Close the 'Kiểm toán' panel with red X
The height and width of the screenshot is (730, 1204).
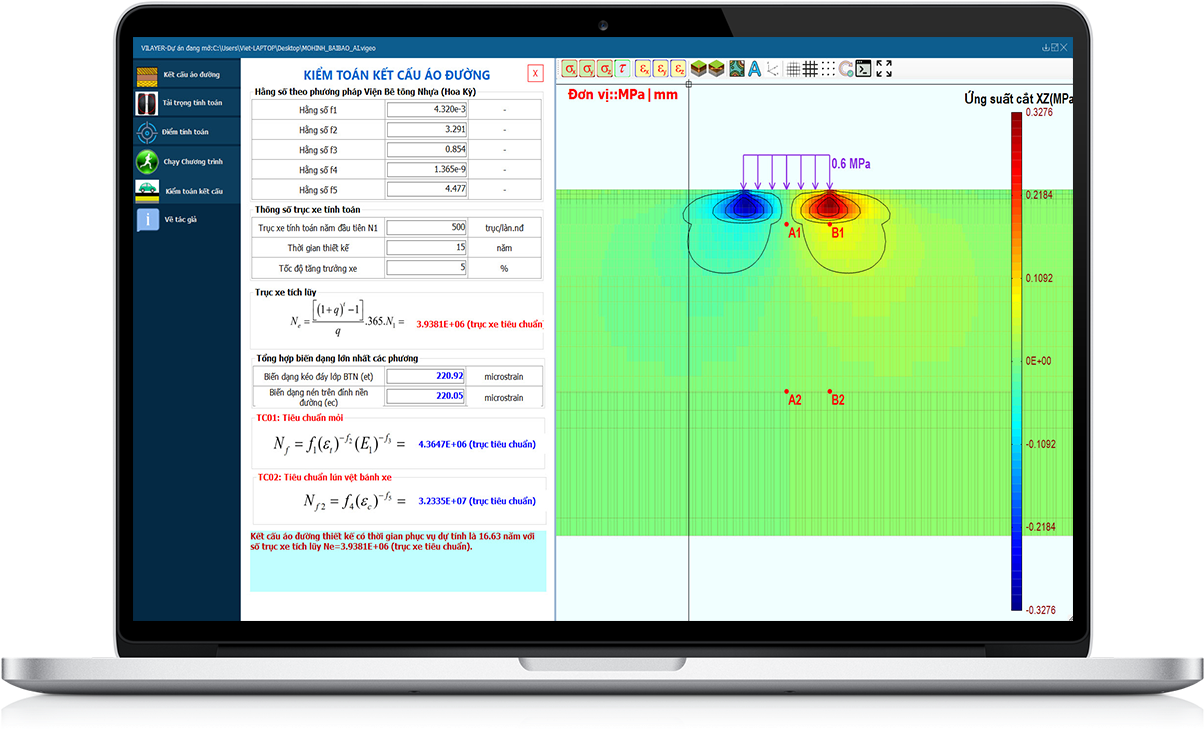click(x=536, y=73)
